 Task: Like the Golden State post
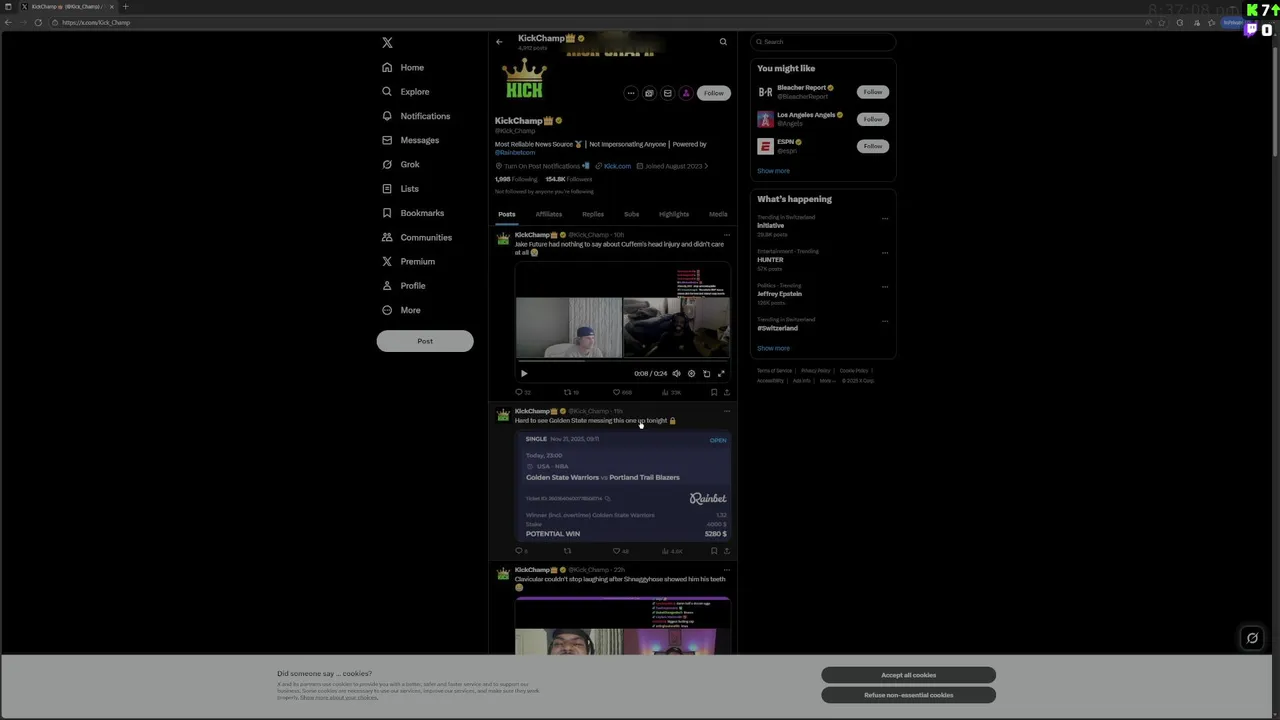click(x=621, y=551)
